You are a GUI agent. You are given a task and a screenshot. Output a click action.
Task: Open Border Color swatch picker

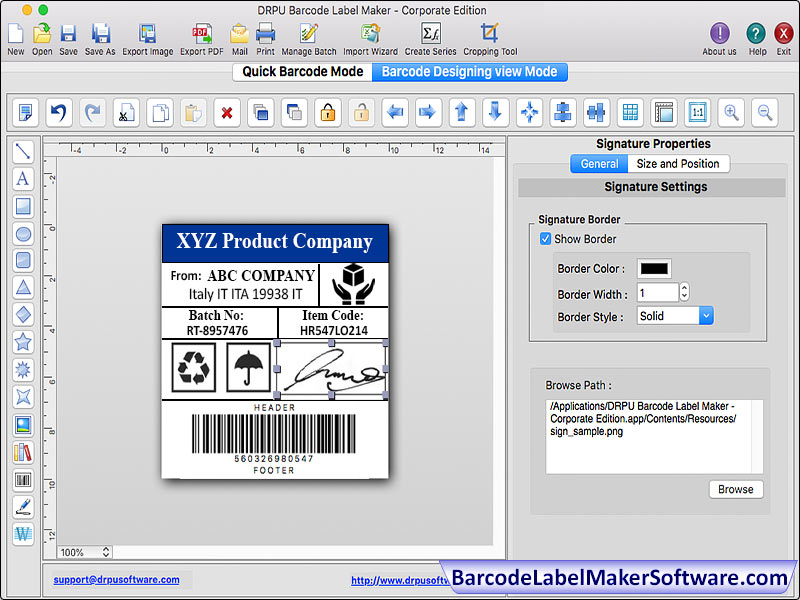654,268
